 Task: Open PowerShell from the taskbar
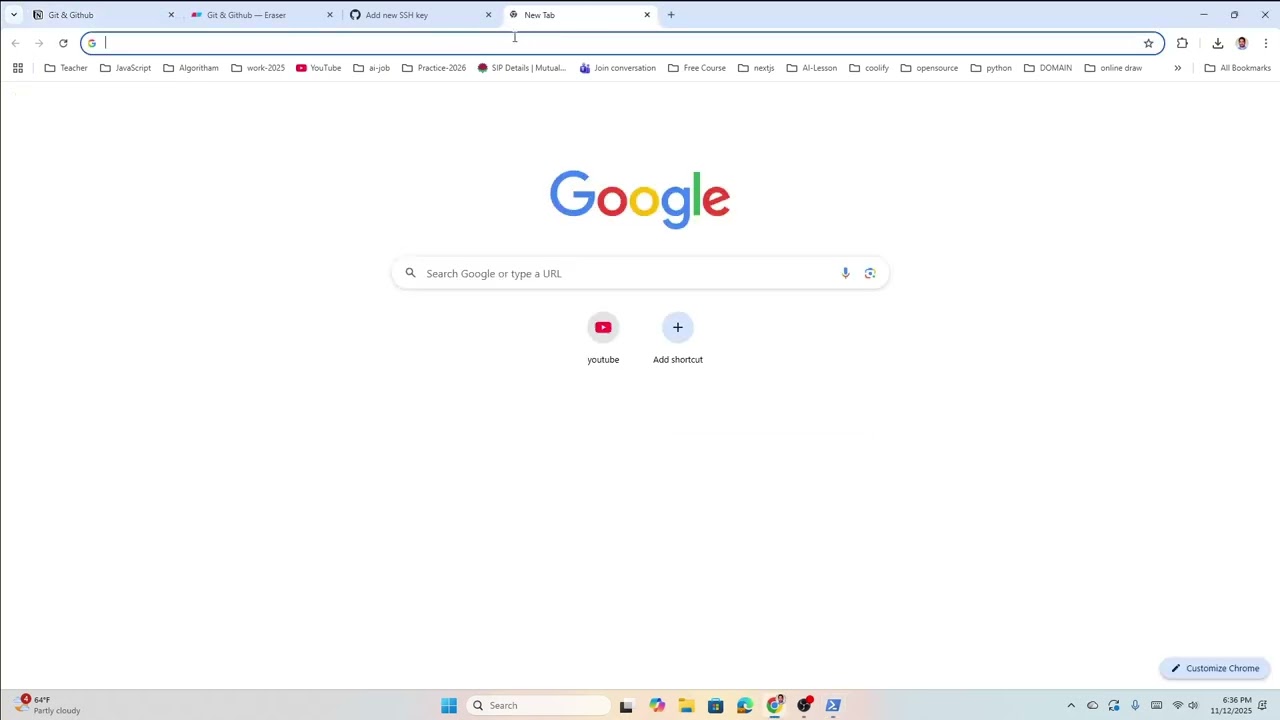(833, 705)
